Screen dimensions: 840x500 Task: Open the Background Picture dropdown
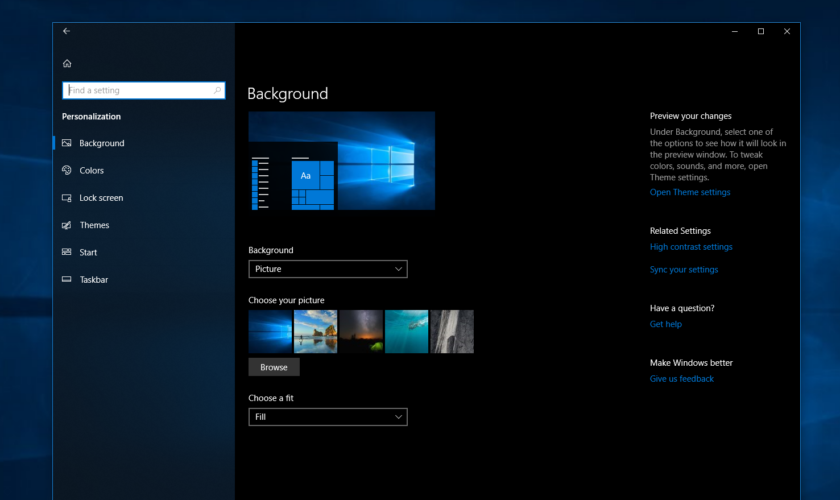(327, 269)
